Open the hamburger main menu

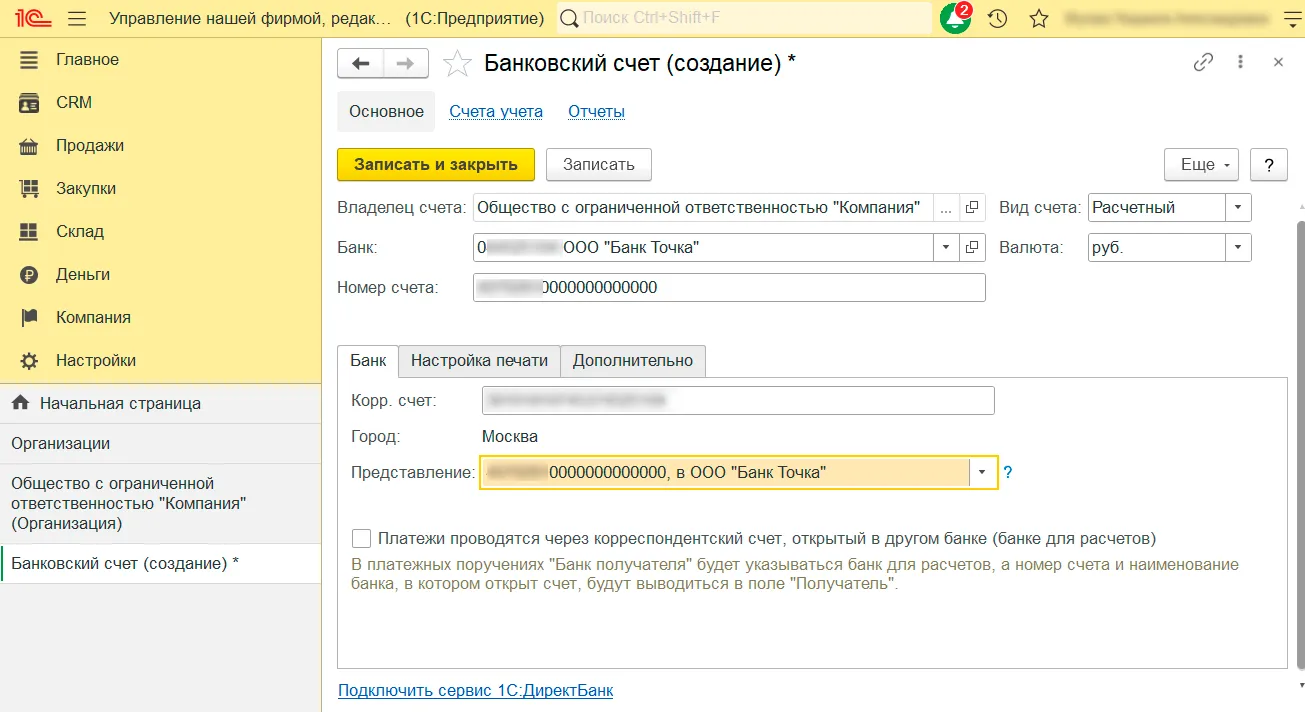tap(77, 18)
